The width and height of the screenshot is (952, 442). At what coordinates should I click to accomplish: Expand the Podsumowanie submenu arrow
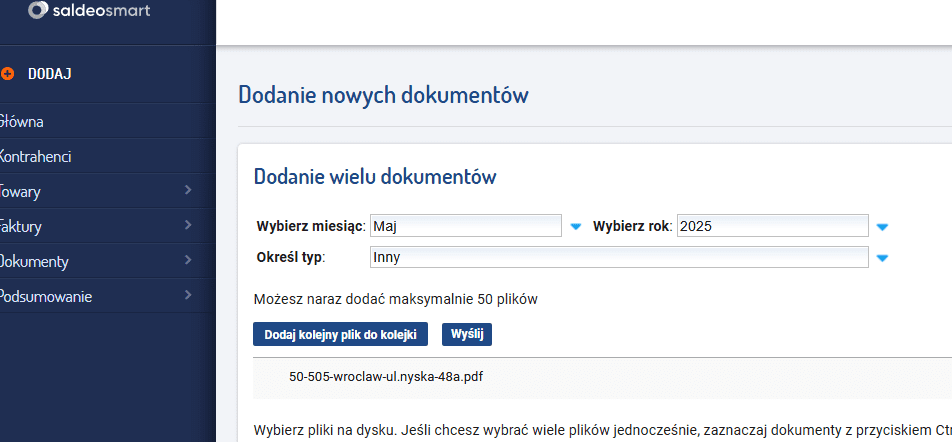coord(188,296)
